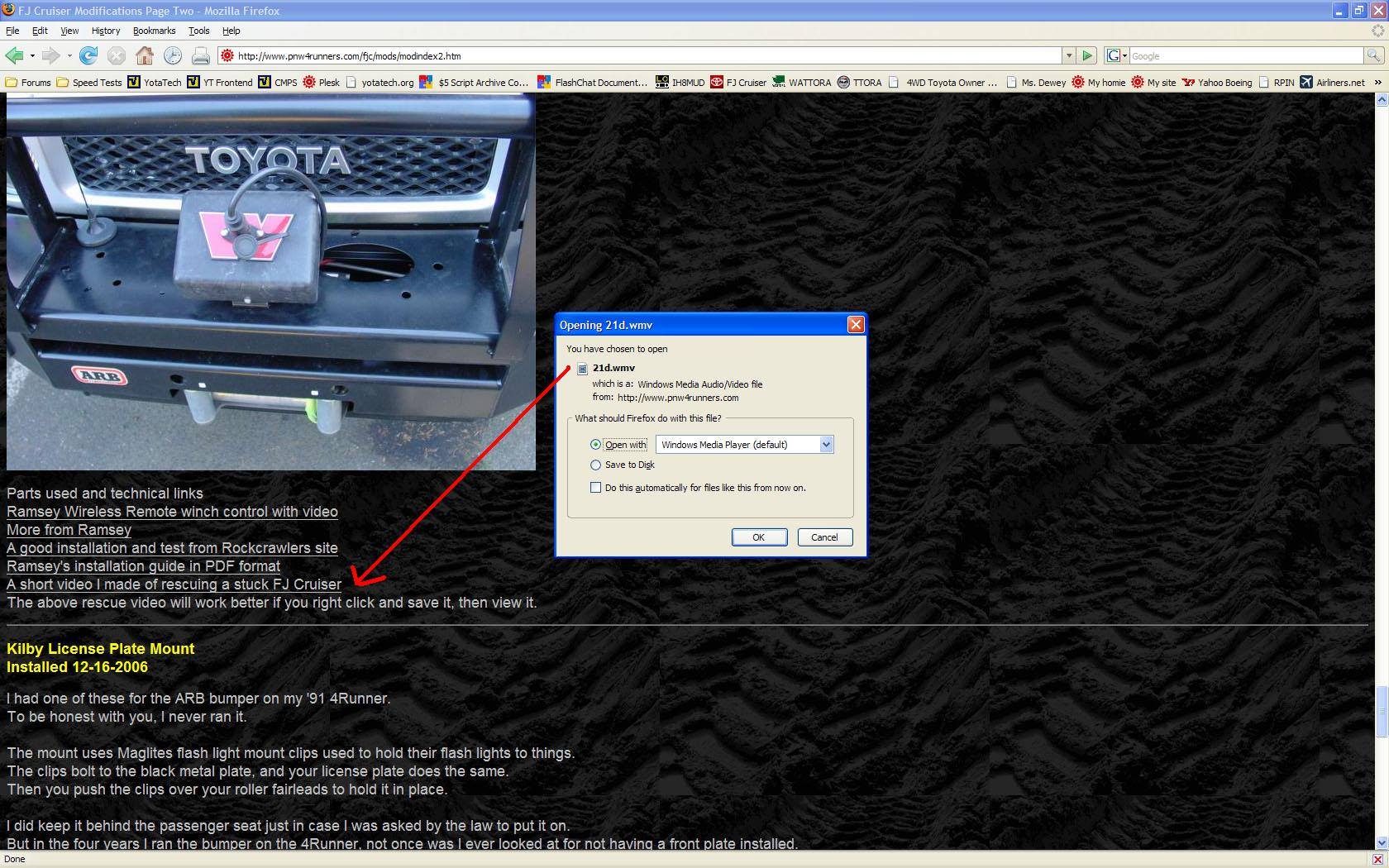The image size is (1389, 868).
Task: Open the Rockcrawlers installation and test link
Action: point(172,548)
